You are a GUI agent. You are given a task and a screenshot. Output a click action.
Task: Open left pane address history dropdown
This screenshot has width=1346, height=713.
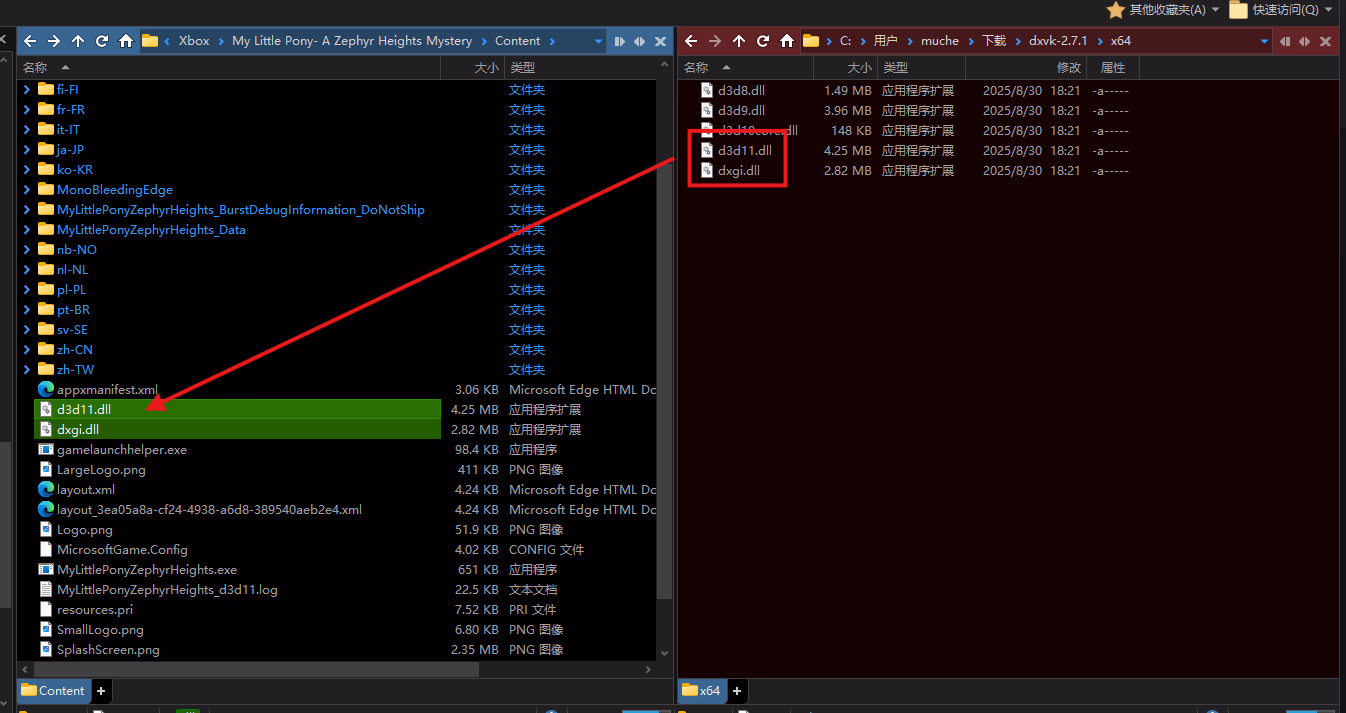pyautogui.click(x=599, y=41)
